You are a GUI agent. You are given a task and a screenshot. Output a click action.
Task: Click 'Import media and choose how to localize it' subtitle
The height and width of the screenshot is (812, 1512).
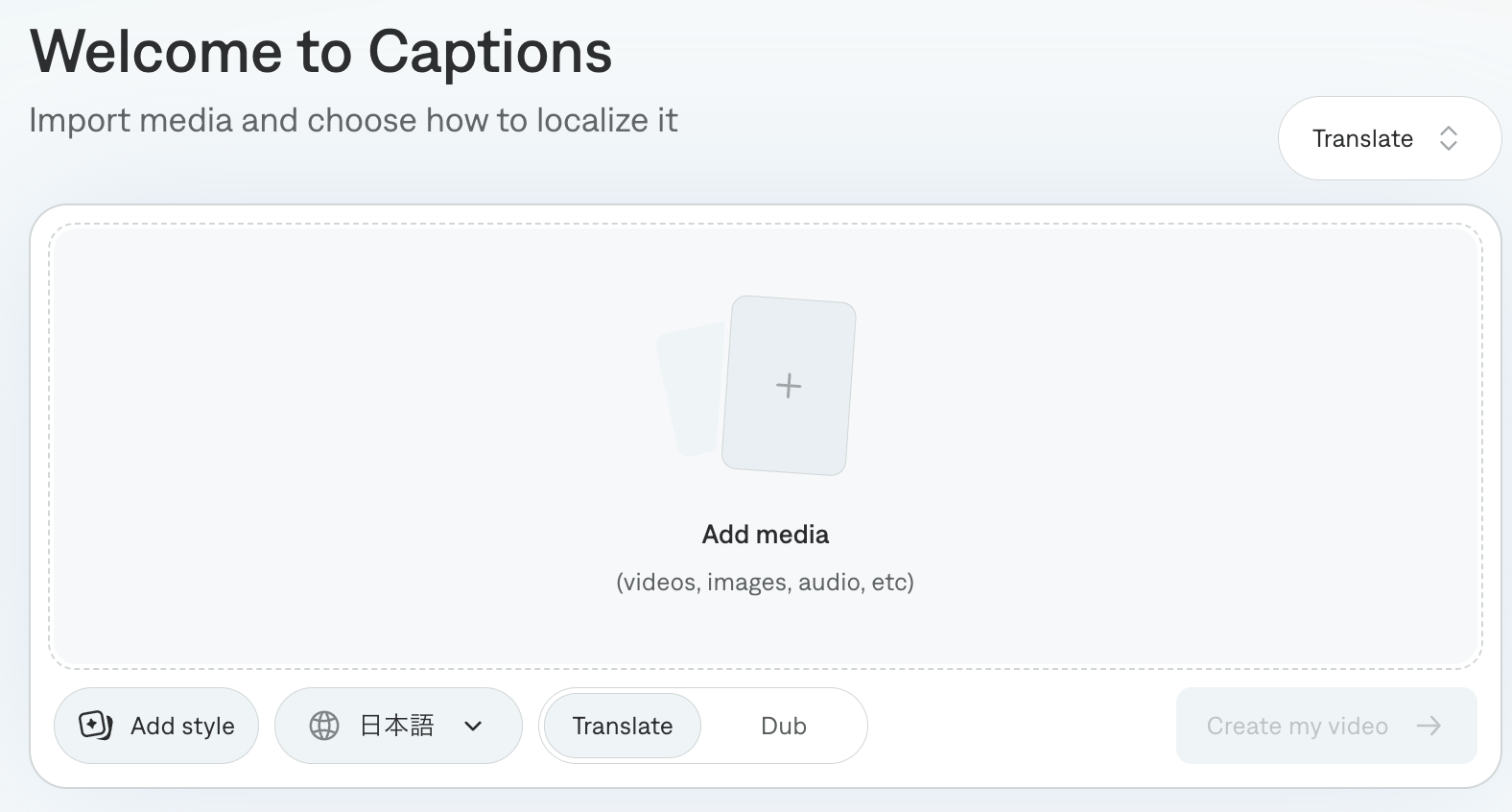[x=353, y=121]
